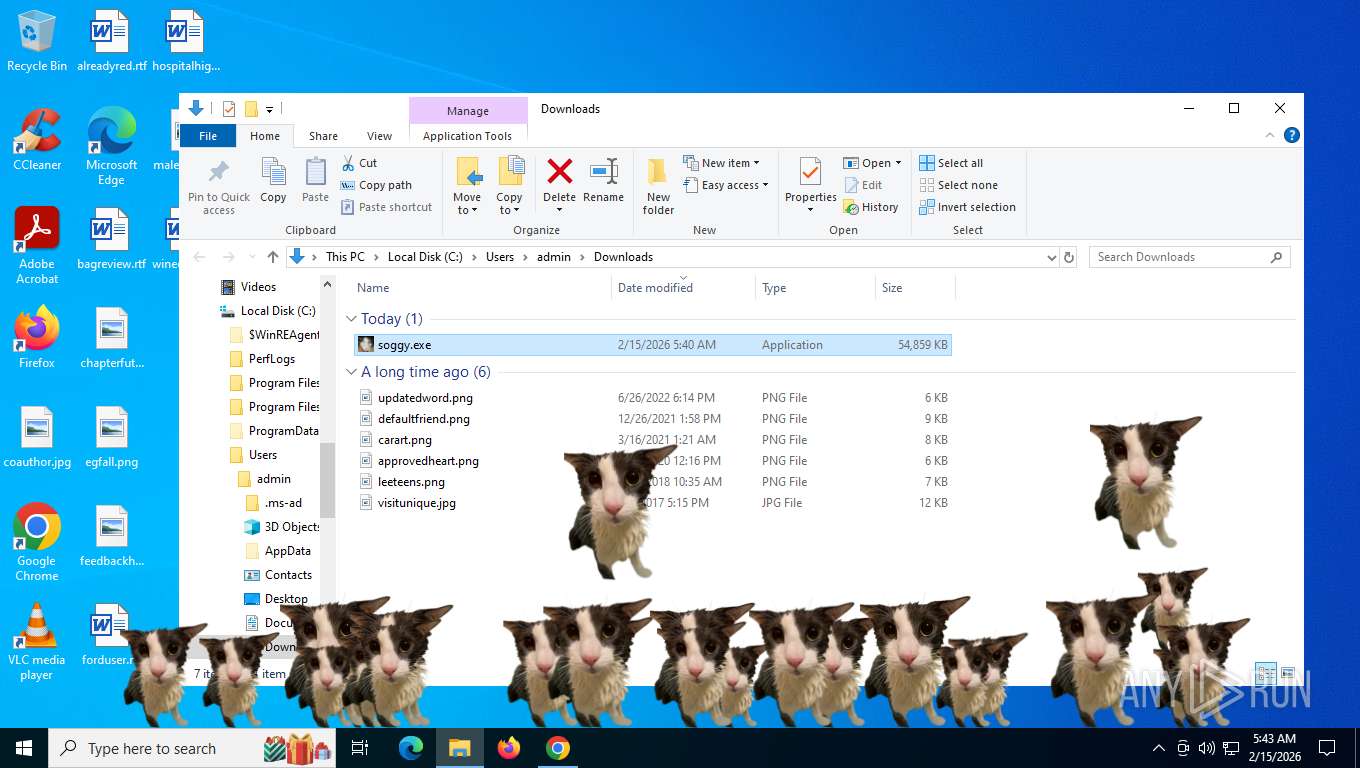The height and width of the screenshot is (768, 1360).
Task: Click Invert selection
Action: point(967,207)
